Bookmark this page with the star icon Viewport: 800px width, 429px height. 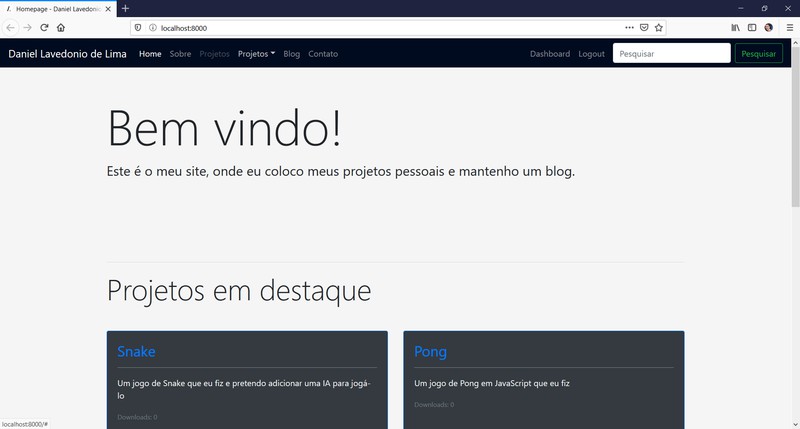pos(659,28)
